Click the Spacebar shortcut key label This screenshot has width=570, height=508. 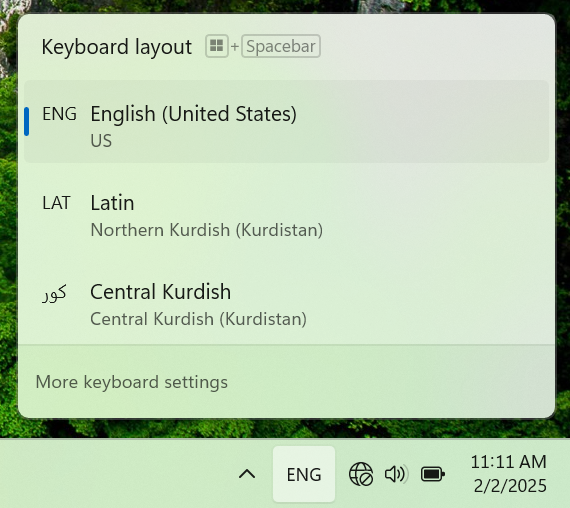pos(281,46)
